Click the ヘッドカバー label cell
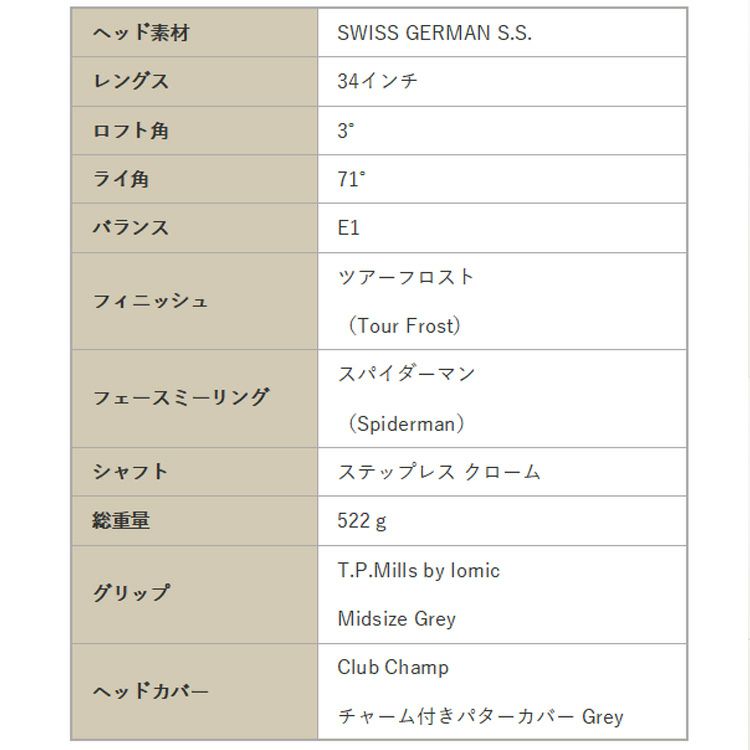Image resolution: width=750 pixels, height=750 pixels. [151, 692]
